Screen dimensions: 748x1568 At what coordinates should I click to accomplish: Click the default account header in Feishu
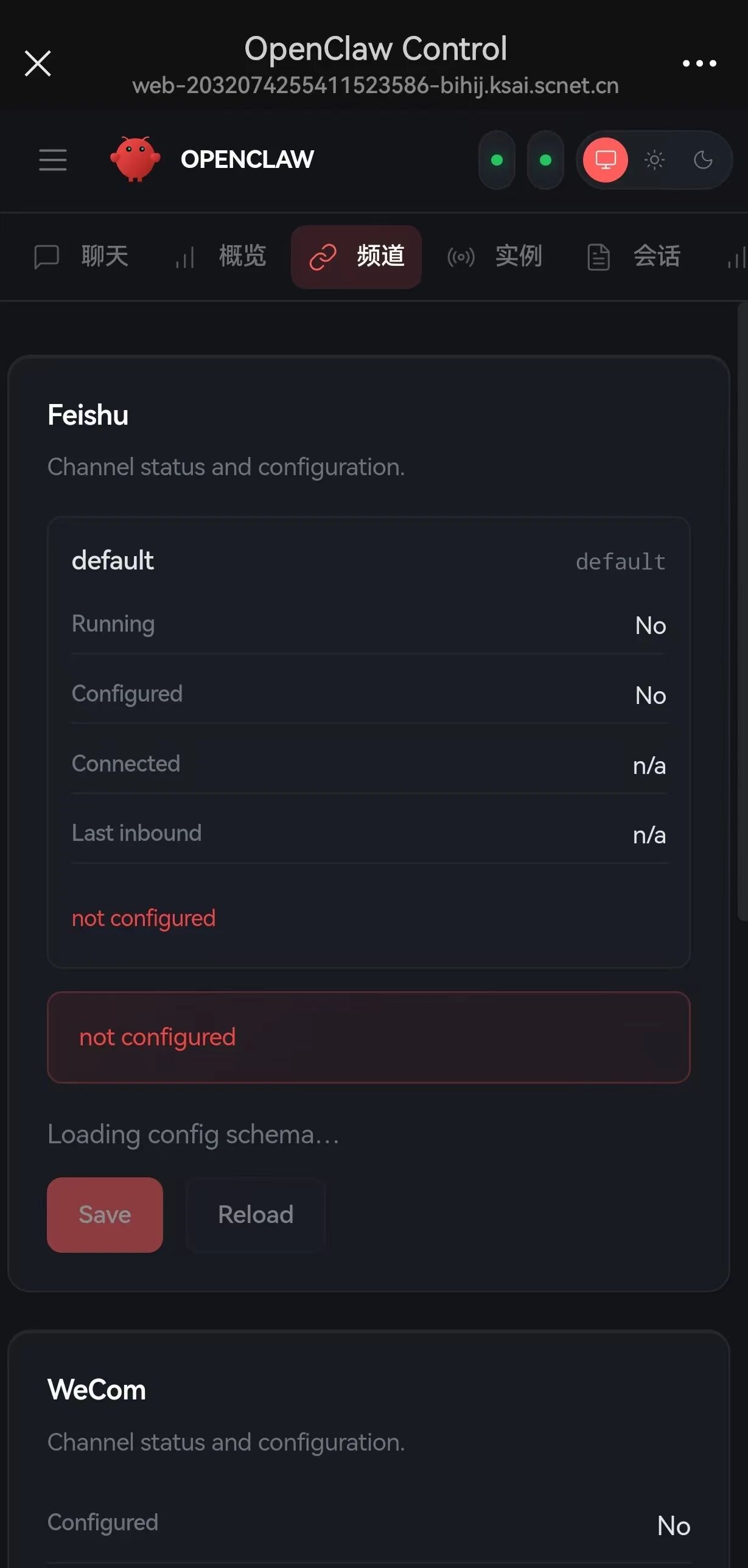113,560
